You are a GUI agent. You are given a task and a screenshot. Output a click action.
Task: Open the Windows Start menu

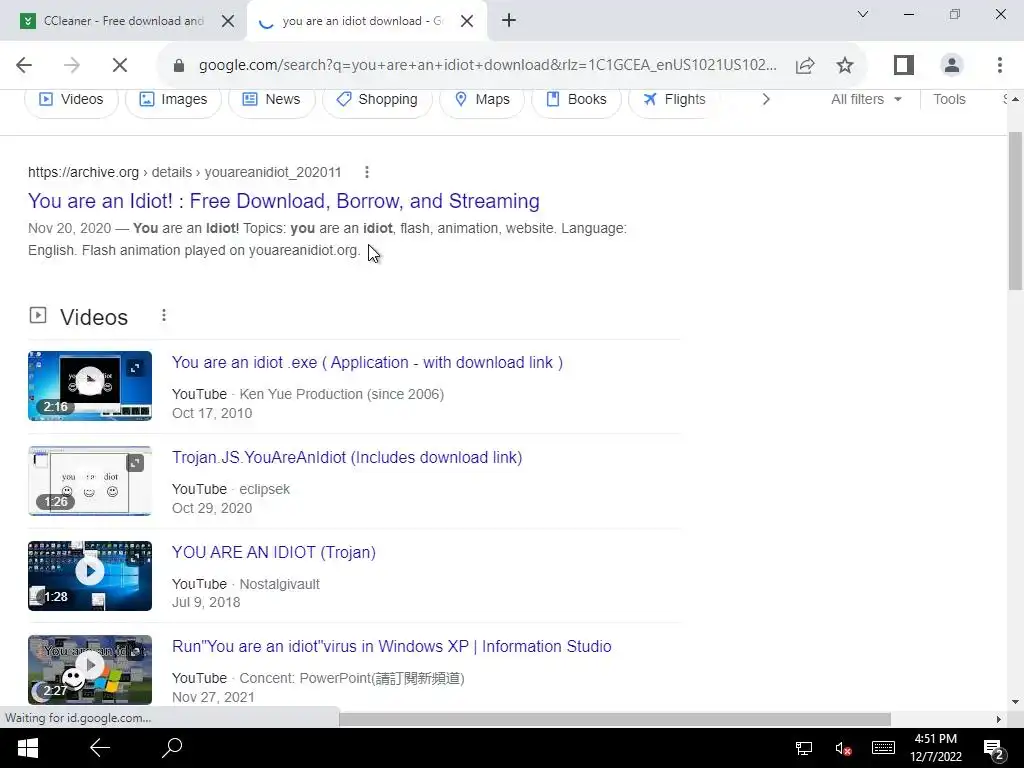click(27, 748)
